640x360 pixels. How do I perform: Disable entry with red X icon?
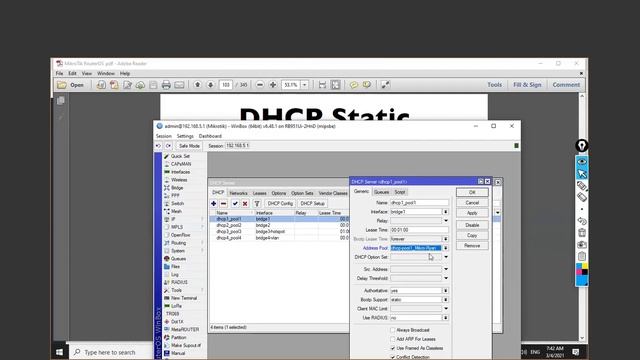click(245, 203)
